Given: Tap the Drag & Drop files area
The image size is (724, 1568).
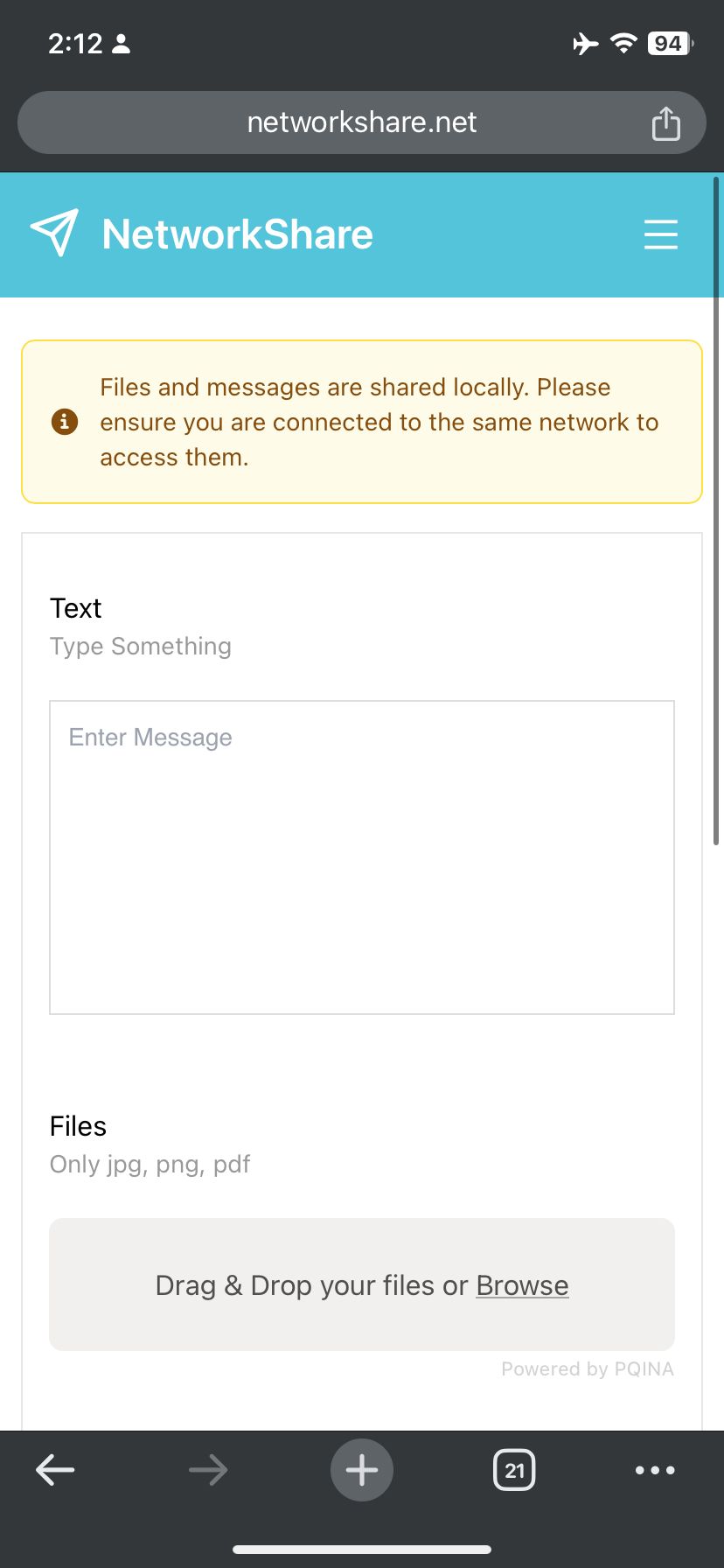Looking at the screenshot, I should 362,1284.
